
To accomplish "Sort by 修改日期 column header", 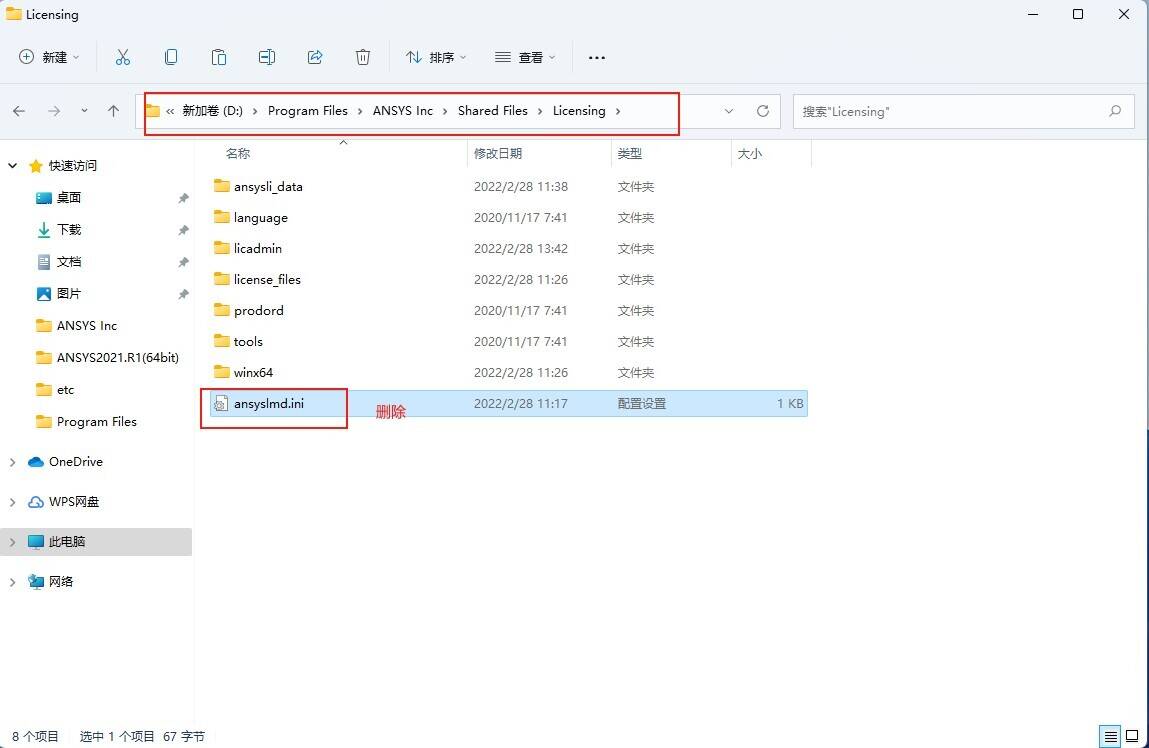I will (498, 153).
